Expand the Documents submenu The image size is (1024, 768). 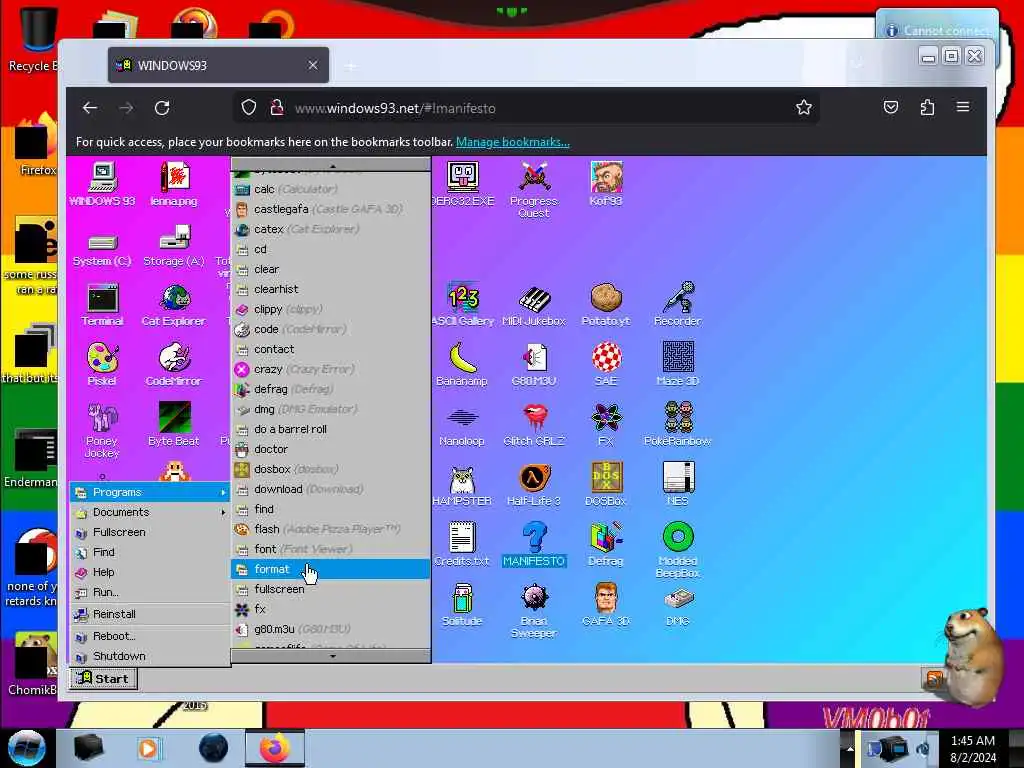point(150,513)
